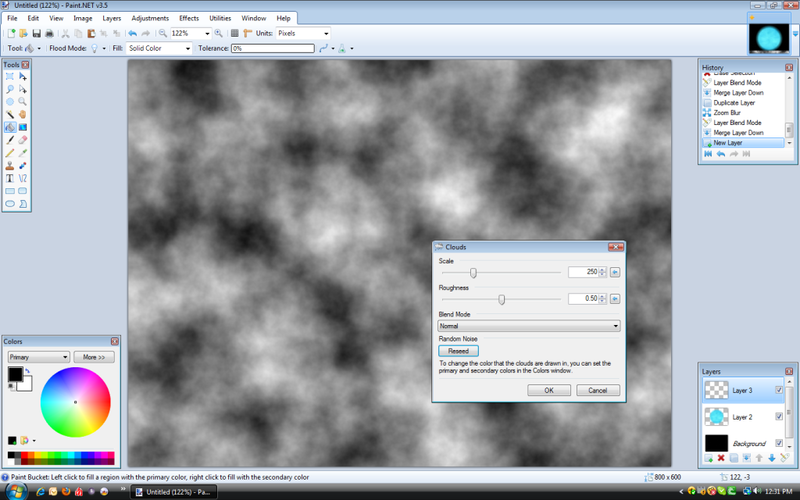This screenshot has height=500, width=800.
Task: Select the Paint Bucket tool
Action: coord(10,128)
